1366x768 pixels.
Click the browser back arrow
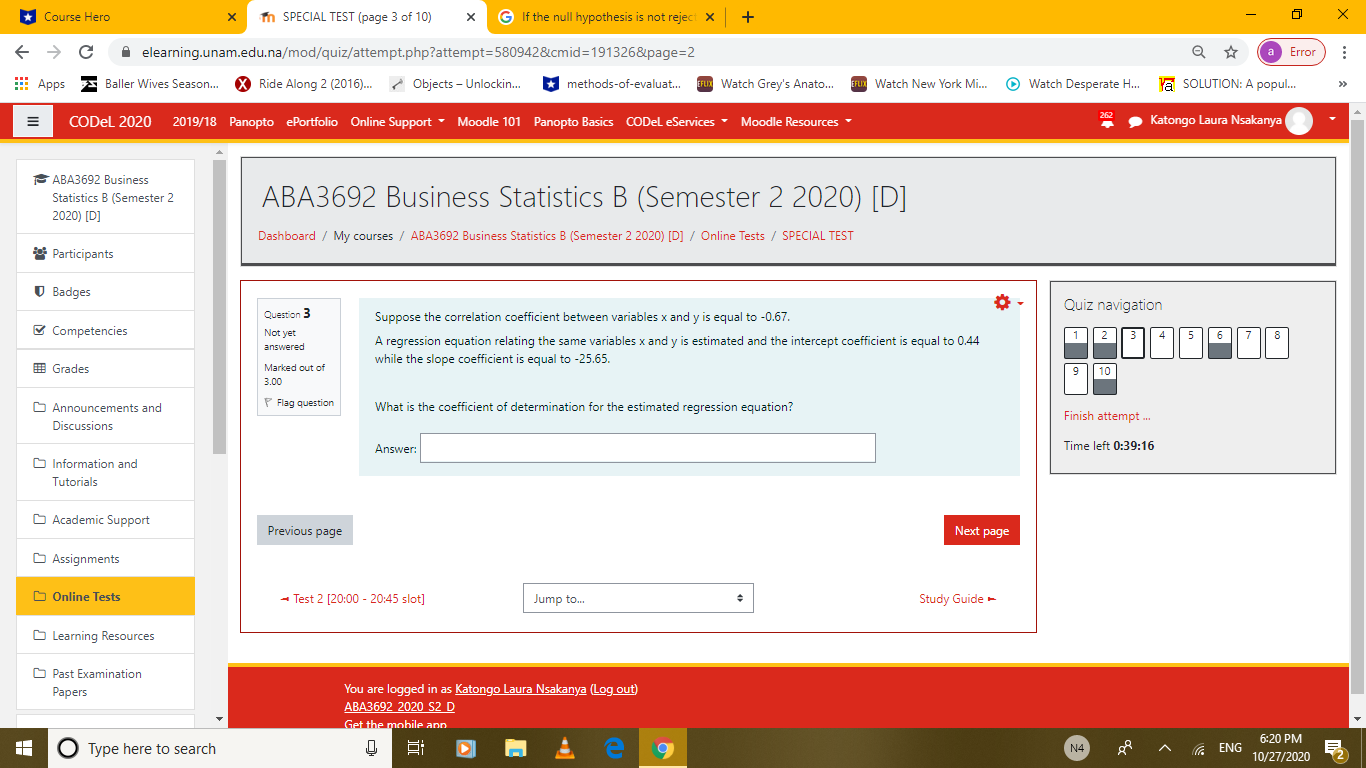coord(23,52)
